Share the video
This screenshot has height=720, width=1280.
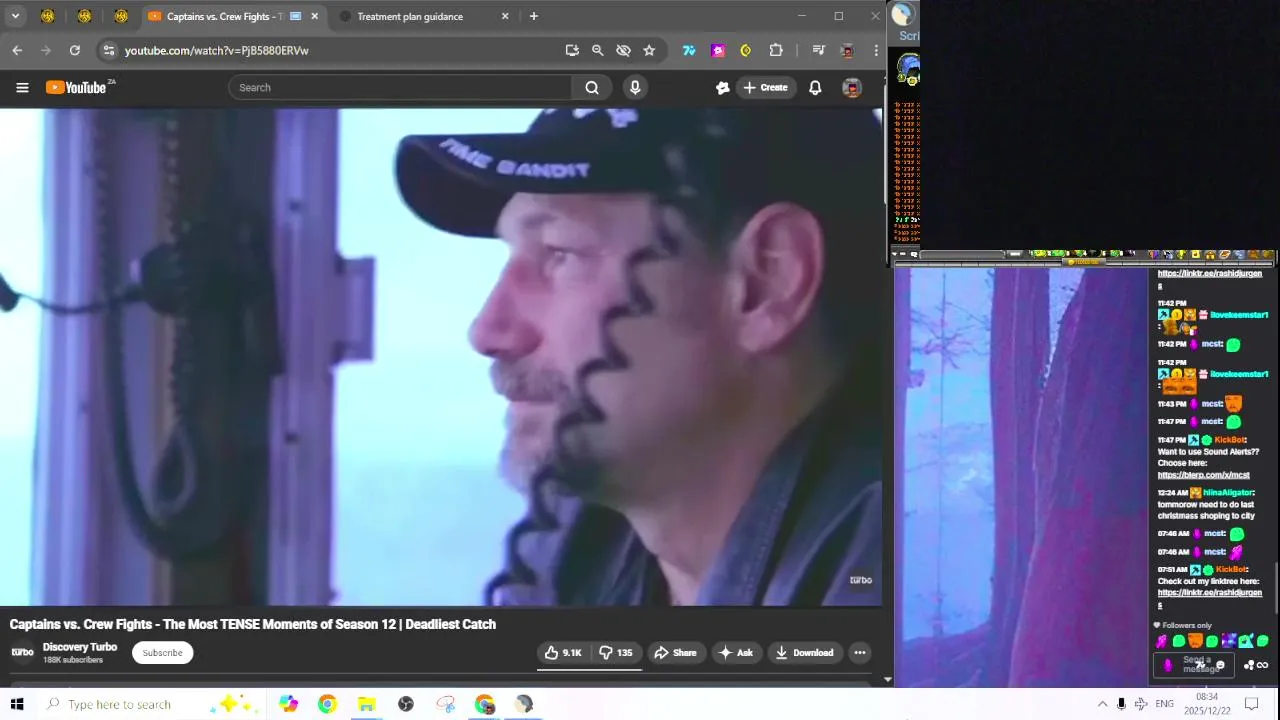(675, 653)
